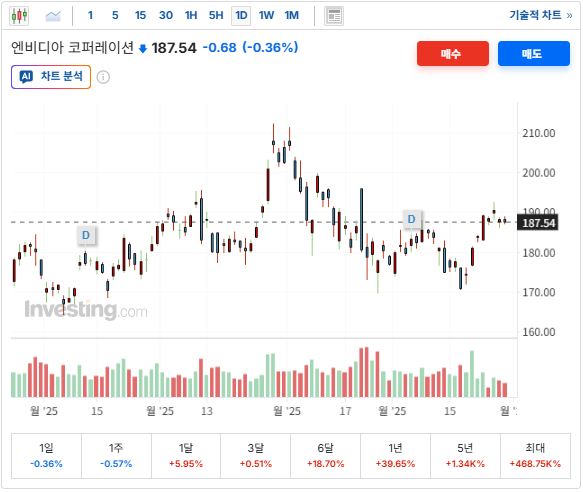The image size is (583, 492).
Task: Select the 1D interval
Action: [241, 16]
